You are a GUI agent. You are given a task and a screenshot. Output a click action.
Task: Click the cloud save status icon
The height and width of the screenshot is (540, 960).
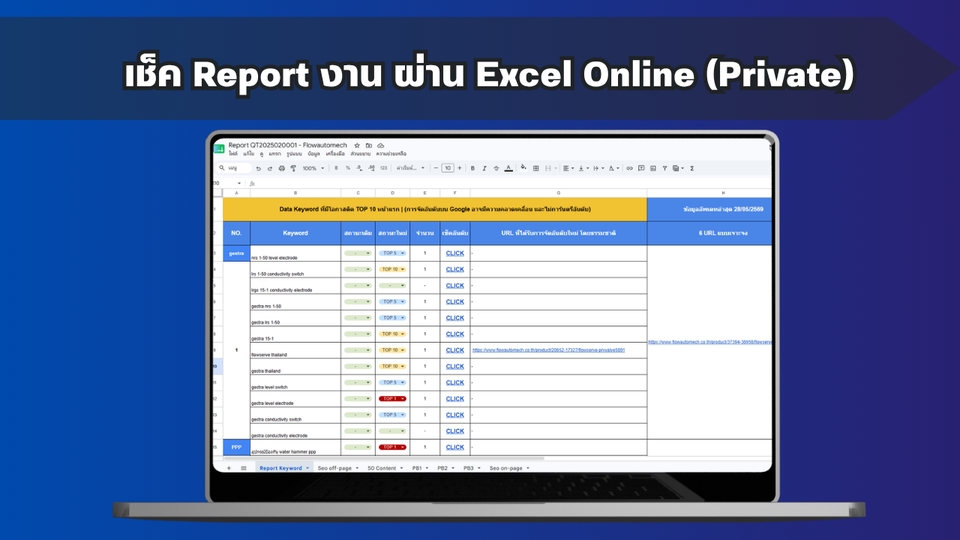(x=380, y=146)
